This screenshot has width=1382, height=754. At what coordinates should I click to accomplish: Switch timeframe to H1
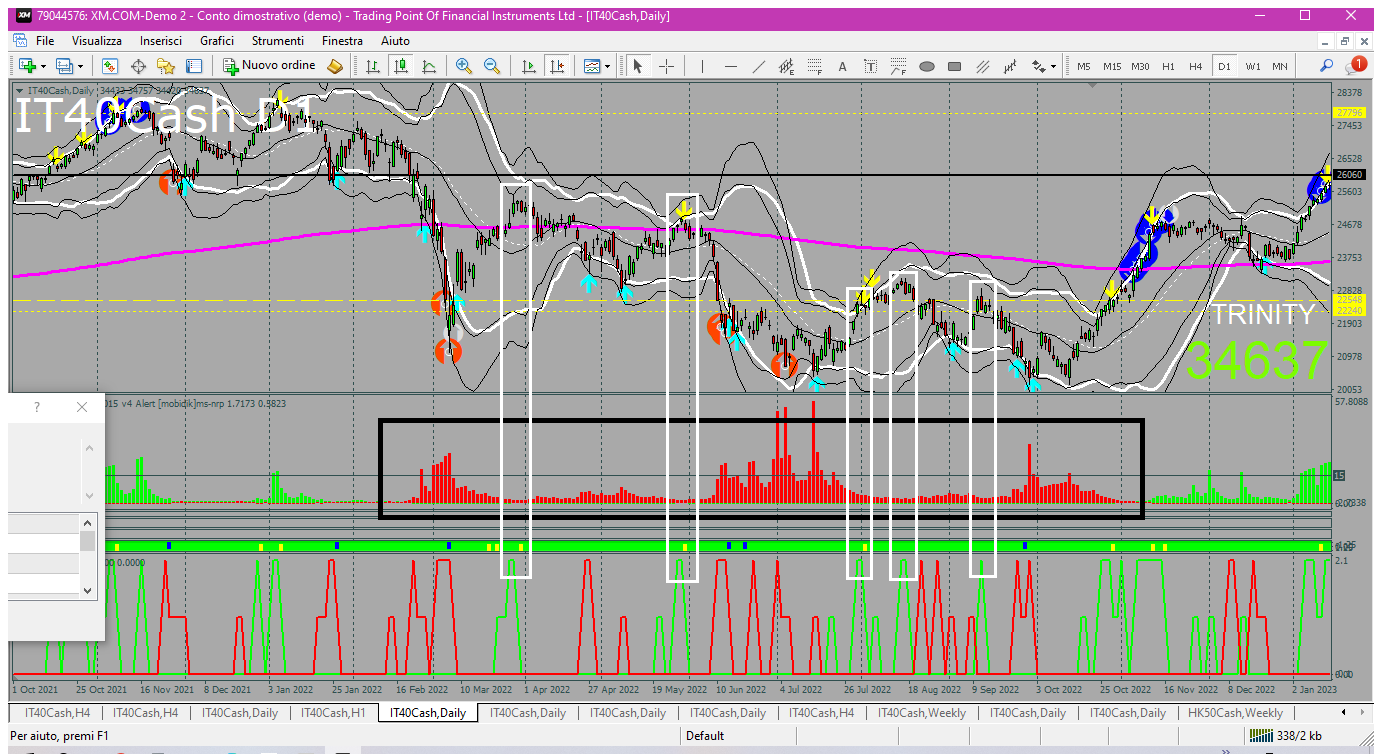(x=1168, y=66)
